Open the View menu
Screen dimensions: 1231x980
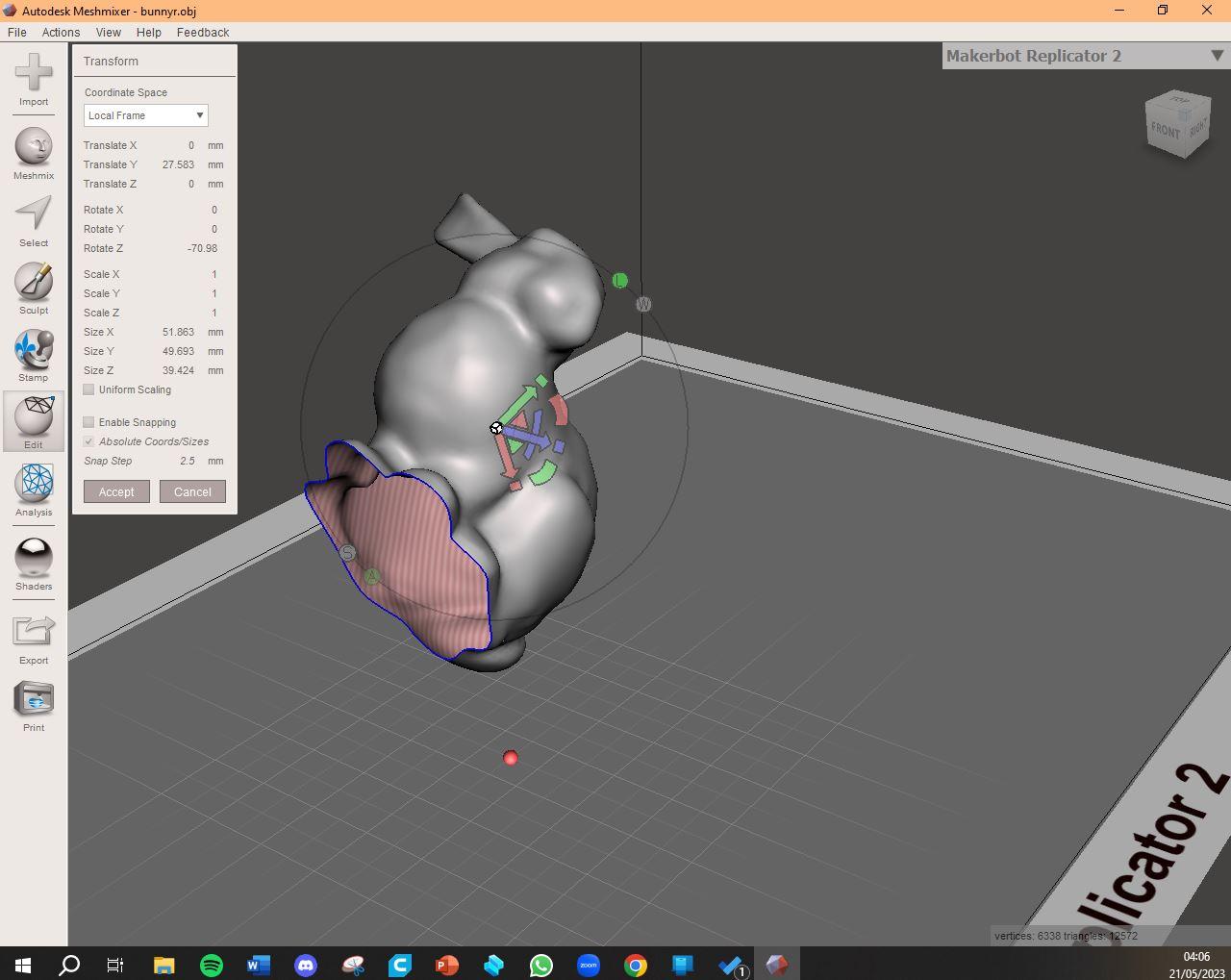(109, 32)
